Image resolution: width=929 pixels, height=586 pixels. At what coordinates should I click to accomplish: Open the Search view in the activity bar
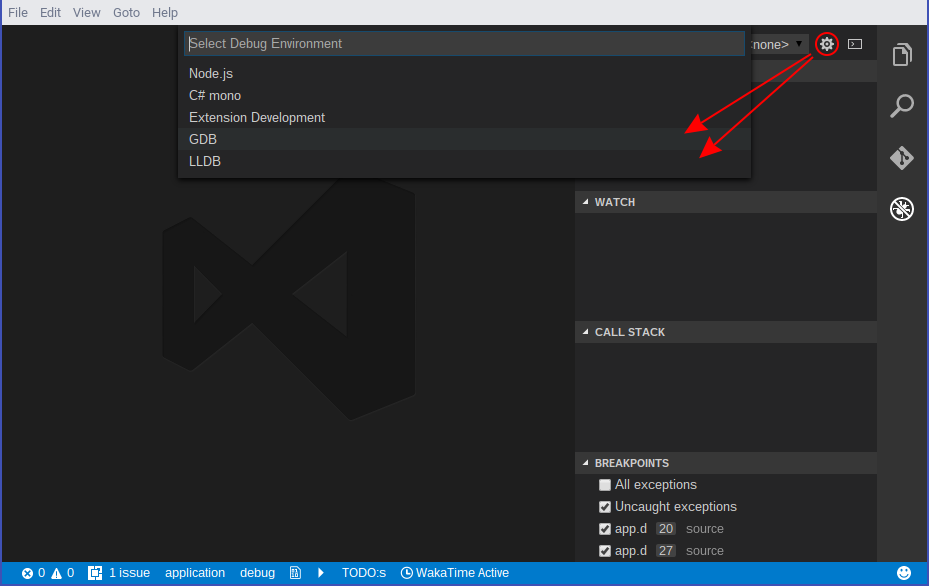pyautogui.click(x=902, y=106)
